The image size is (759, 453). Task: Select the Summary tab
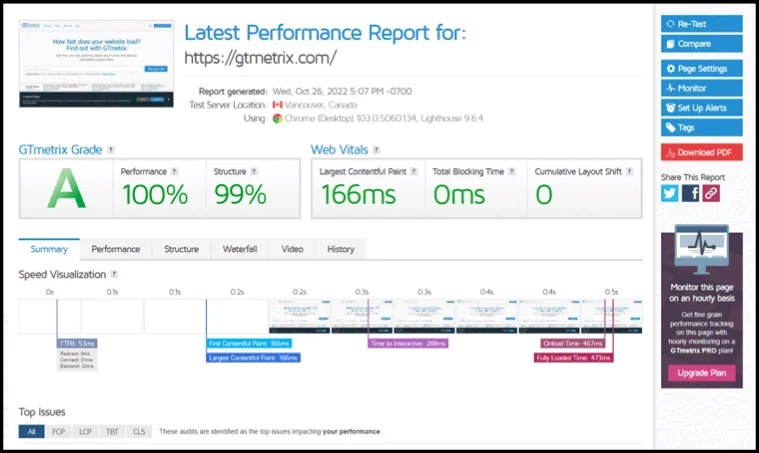[49, 249]
